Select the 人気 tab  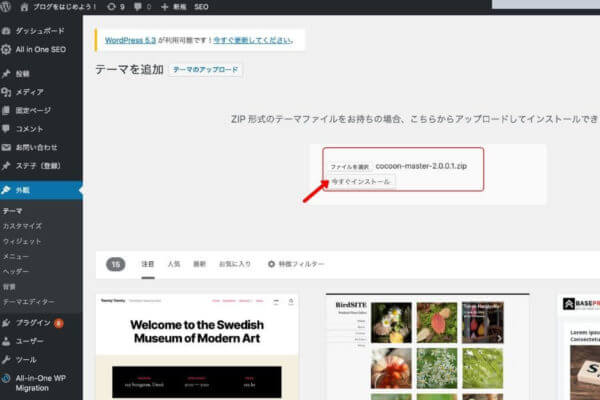pos(174,264)
